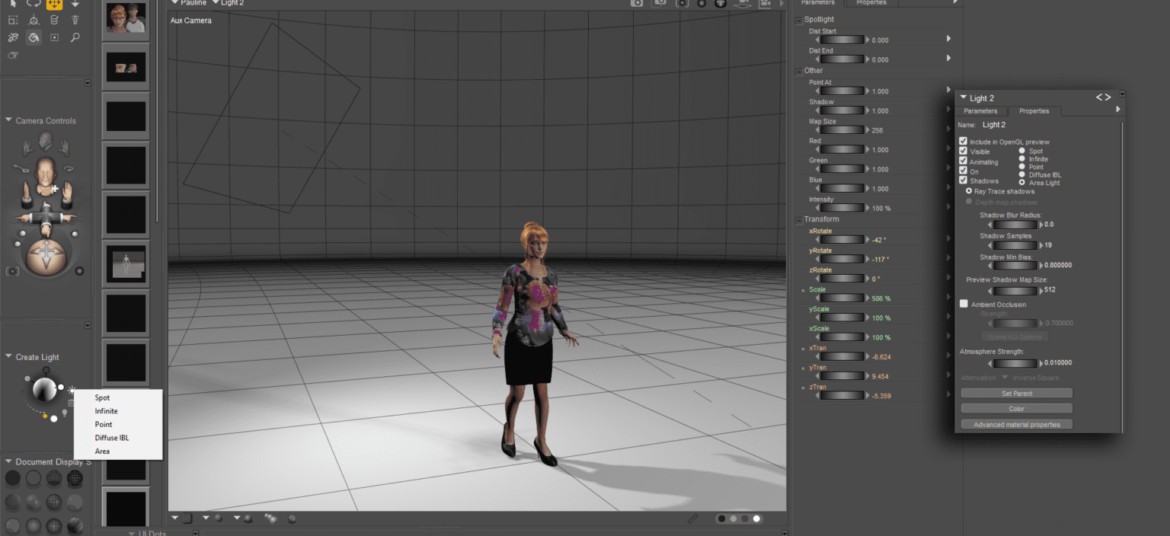1170x536 pixels.
Task: Enable the Ambient Occlusion checkbox
Action: click(964, 304)
